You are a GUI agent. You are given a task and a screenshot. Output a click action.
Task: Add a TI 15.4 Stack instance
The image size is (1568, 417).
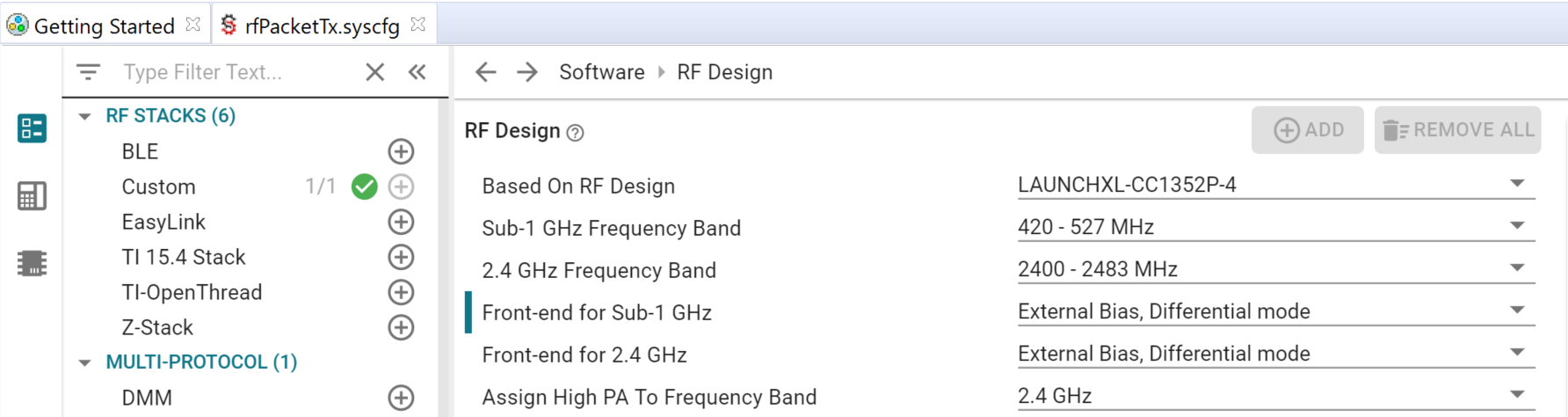[x=401, y=257]
